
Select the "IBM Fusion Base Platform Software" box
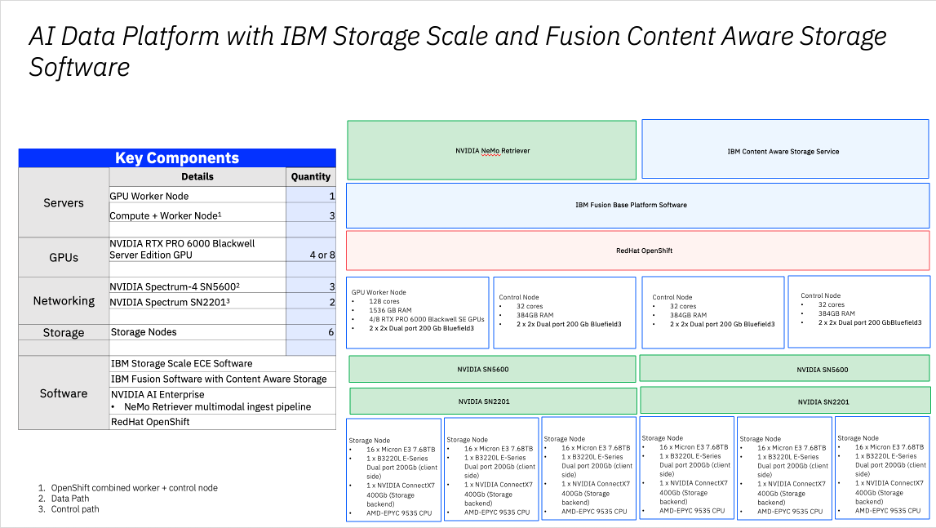[638, 205]
